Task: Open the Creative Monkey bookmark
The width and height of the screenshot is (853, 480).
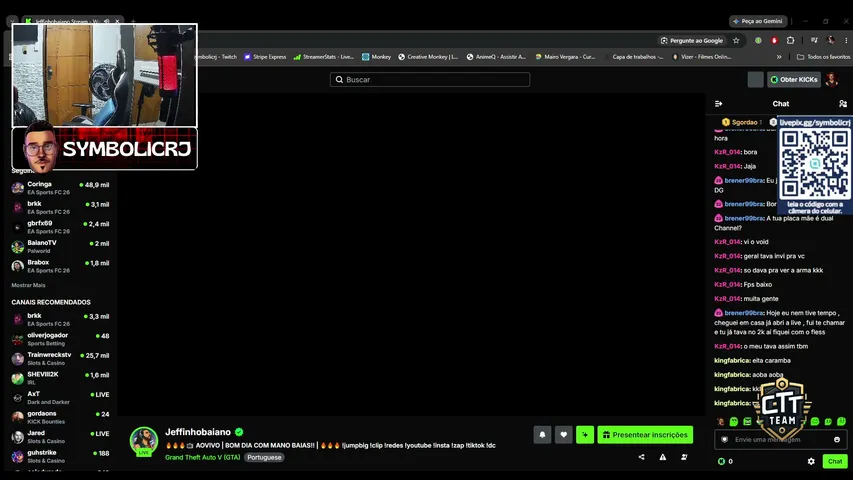Action: pyautogui.click(x=428, y=57)
